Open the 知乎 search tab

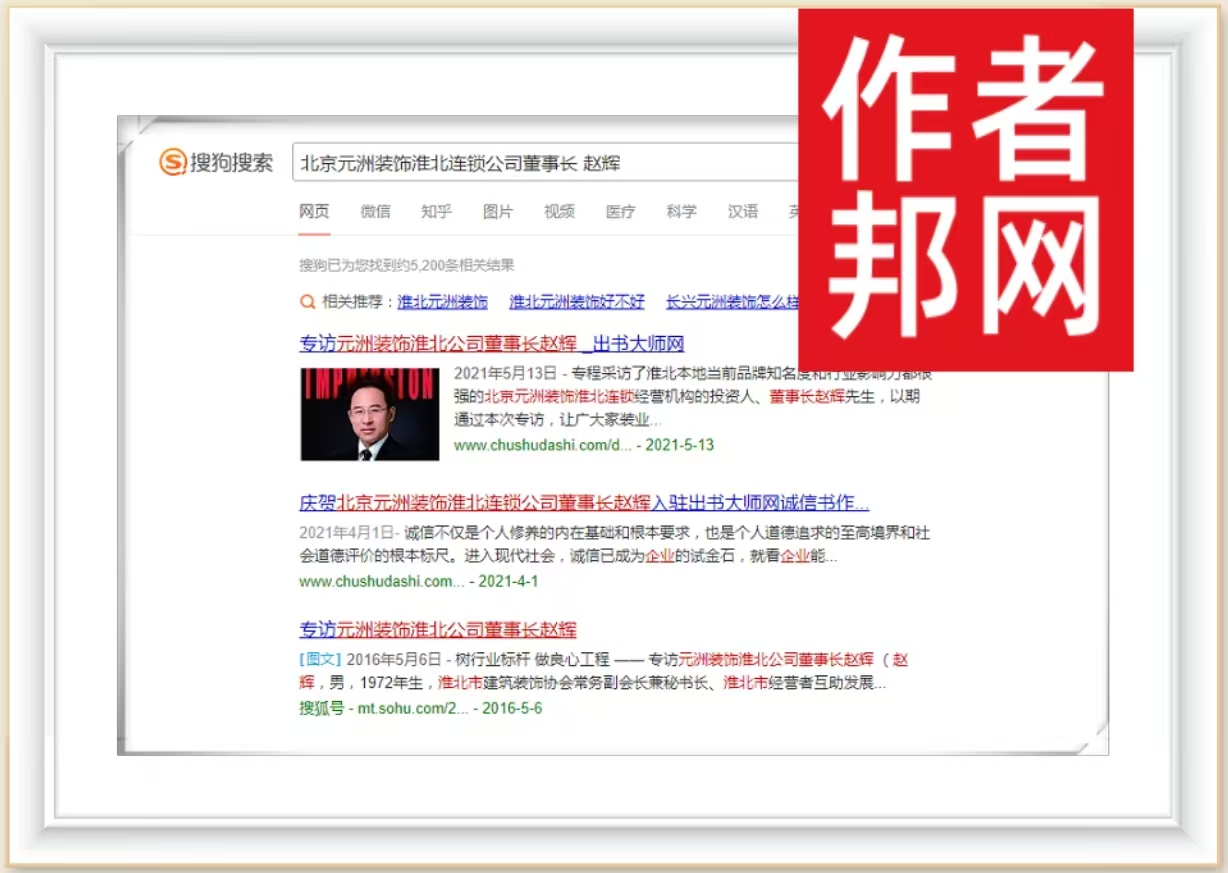point(436,212)
